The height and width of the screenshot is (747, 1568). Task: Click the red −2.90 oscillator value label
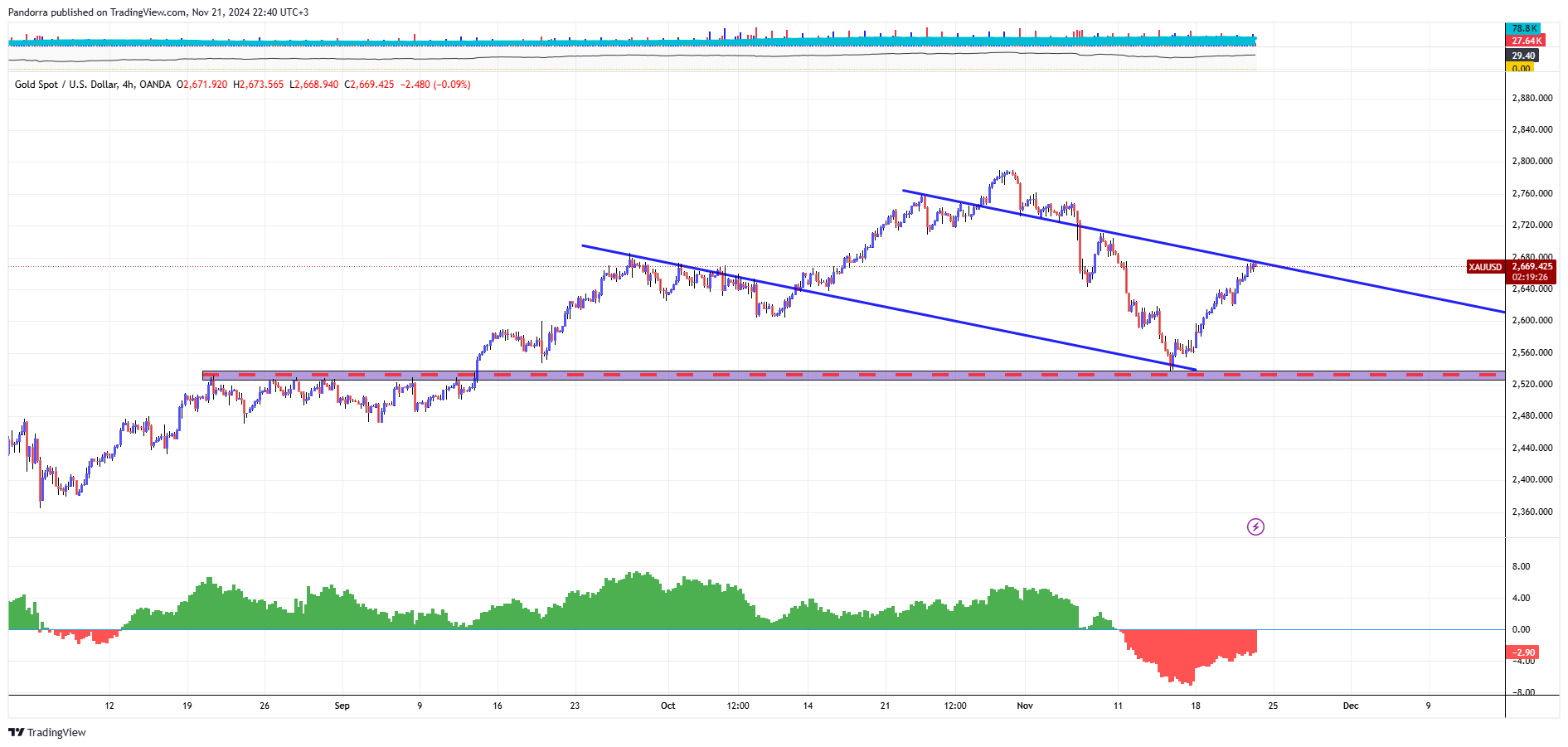click(1523, 652)
